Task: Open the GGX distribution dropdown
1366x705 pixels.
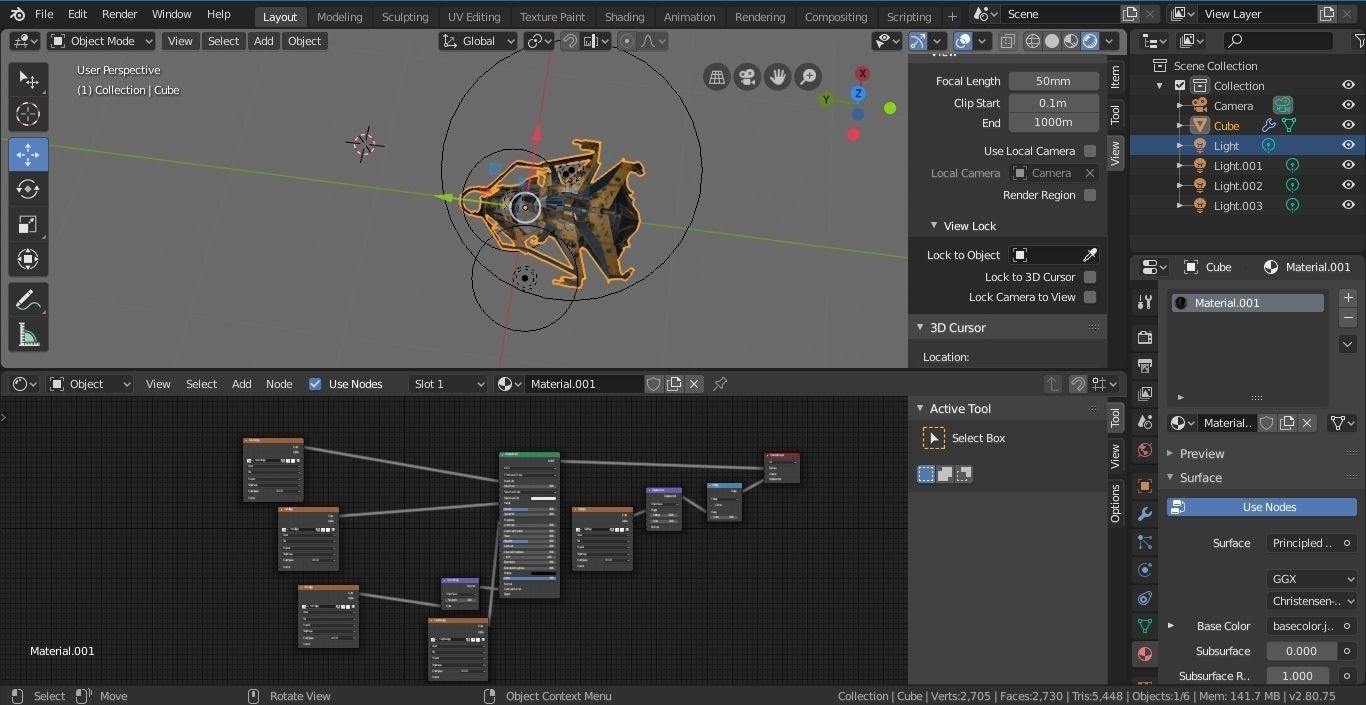Action: pyautogui.click(x=1312, y=579)
